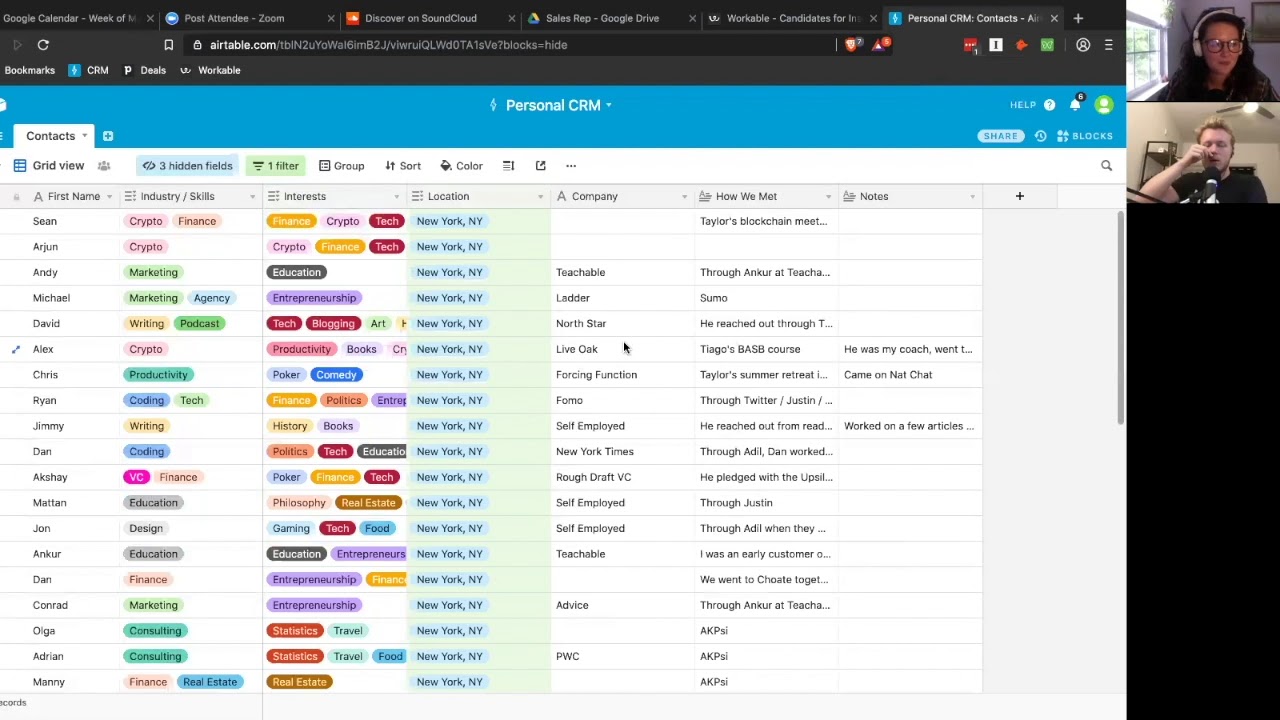Image resolution: width=1280 pixels, height=720 pixels.
Task: Select 'Forcing Function' company cell
Action: point(622,375)
